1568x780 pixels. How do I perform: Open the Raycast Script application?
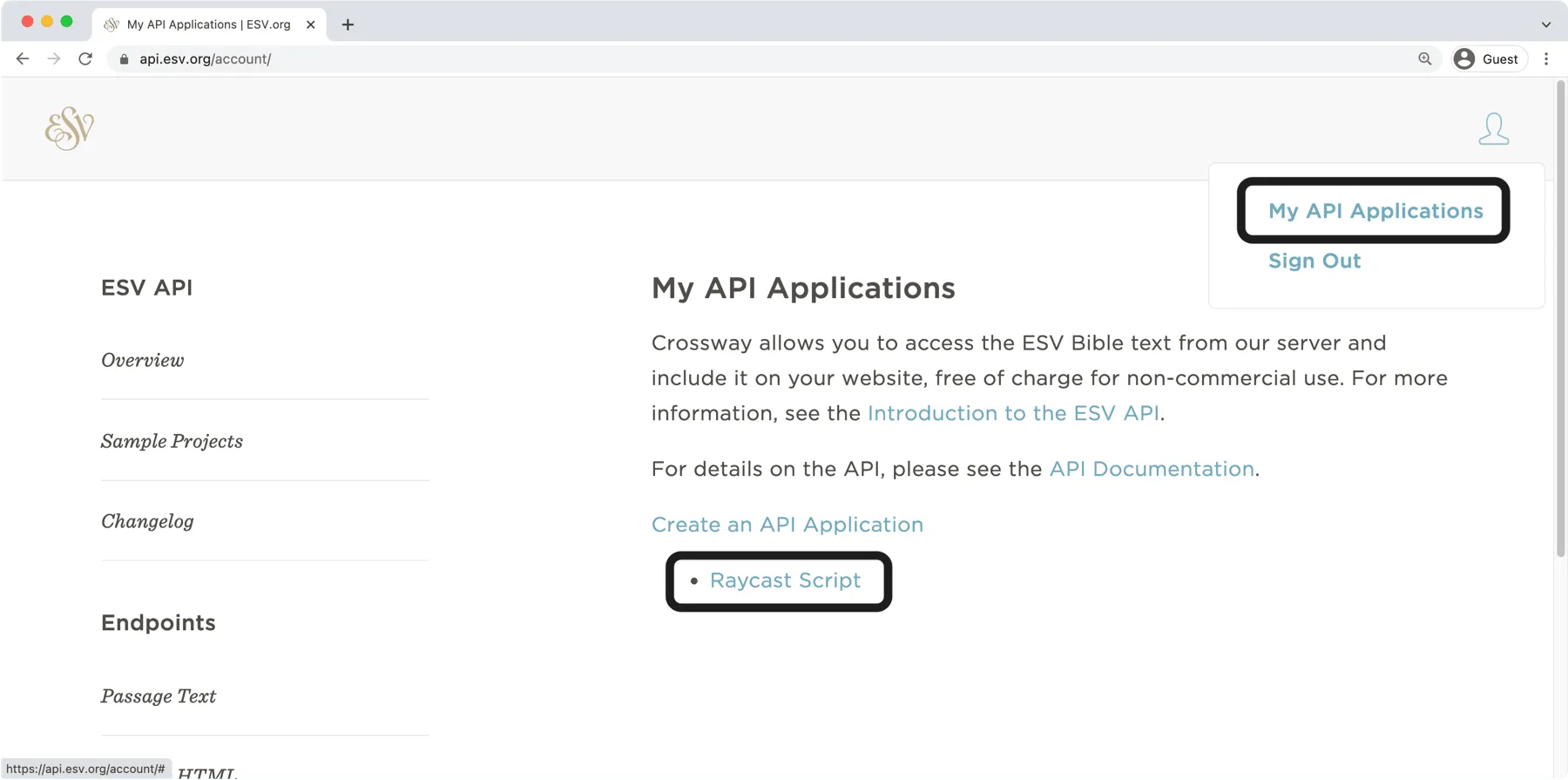[785, 580]
